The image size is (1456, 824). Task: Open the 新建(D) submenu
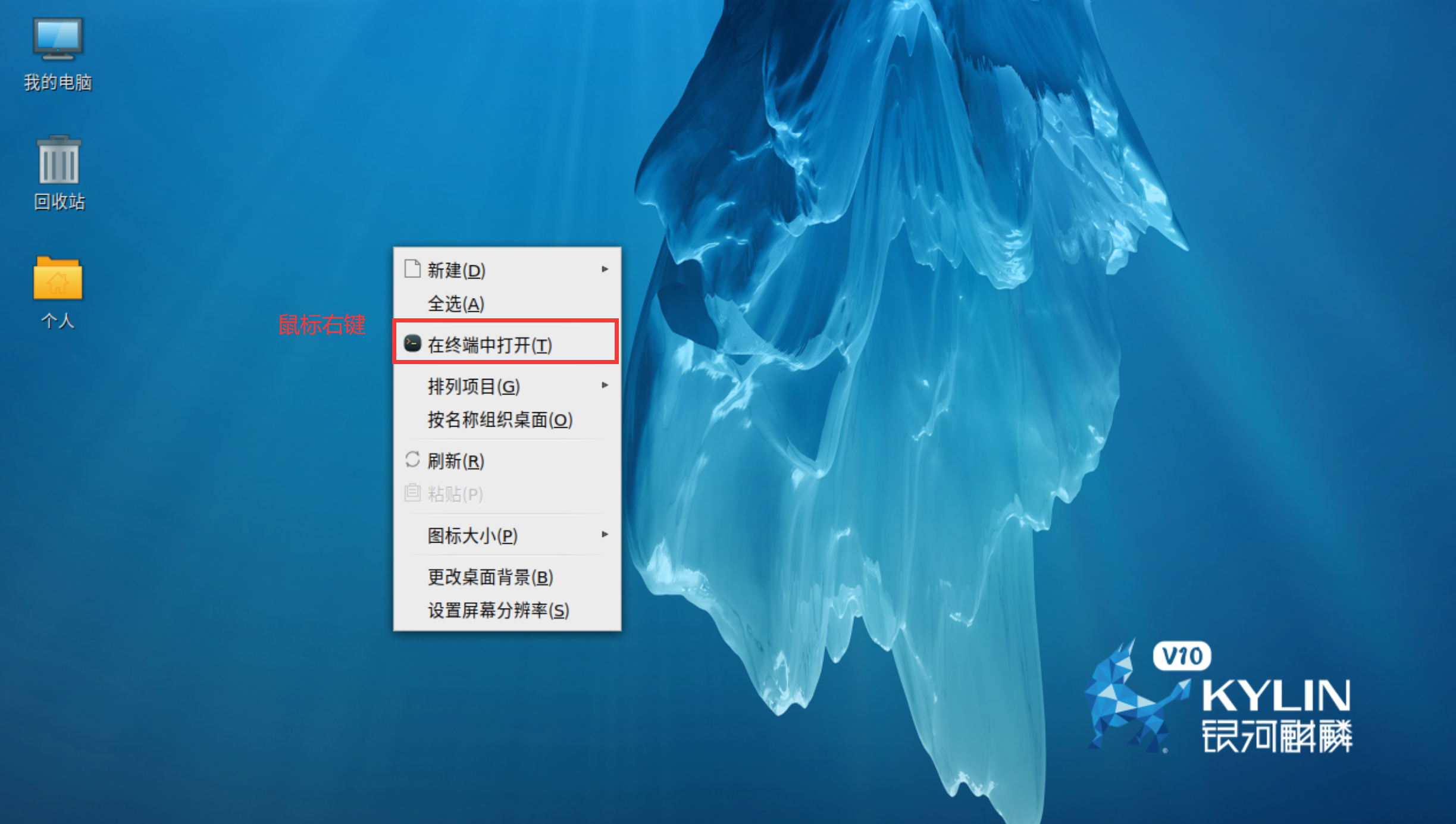tap(507, 270)
